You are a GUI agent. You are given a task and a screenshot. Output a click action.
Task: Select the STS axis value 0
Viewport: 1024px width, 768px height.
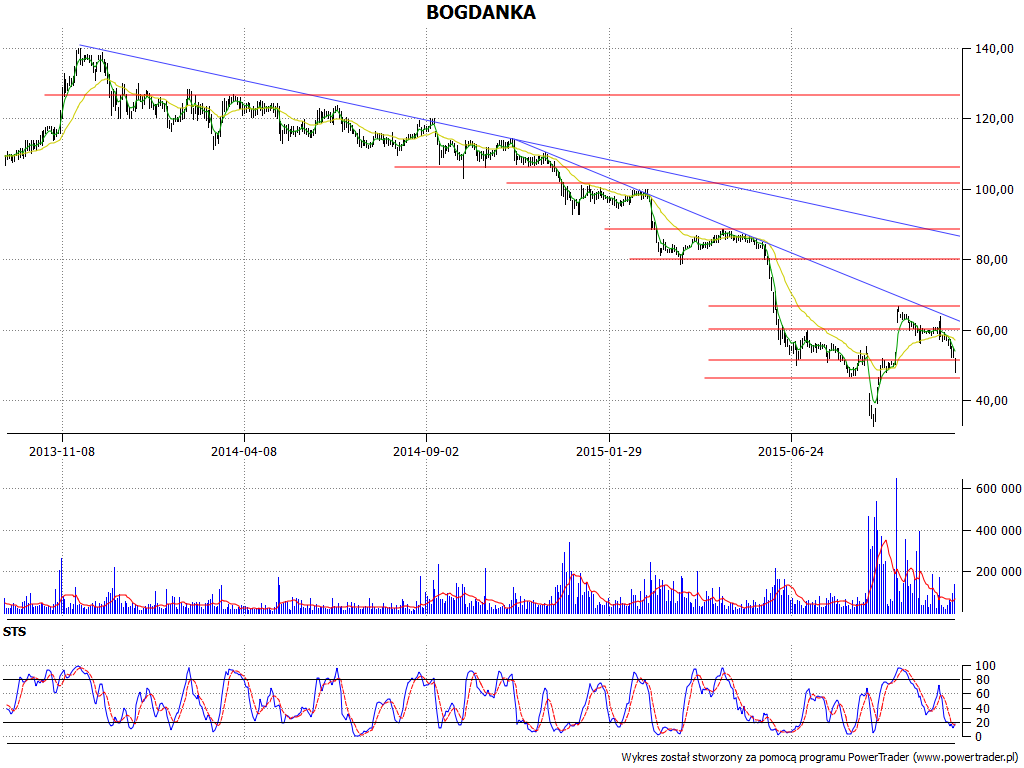[978, 737]
